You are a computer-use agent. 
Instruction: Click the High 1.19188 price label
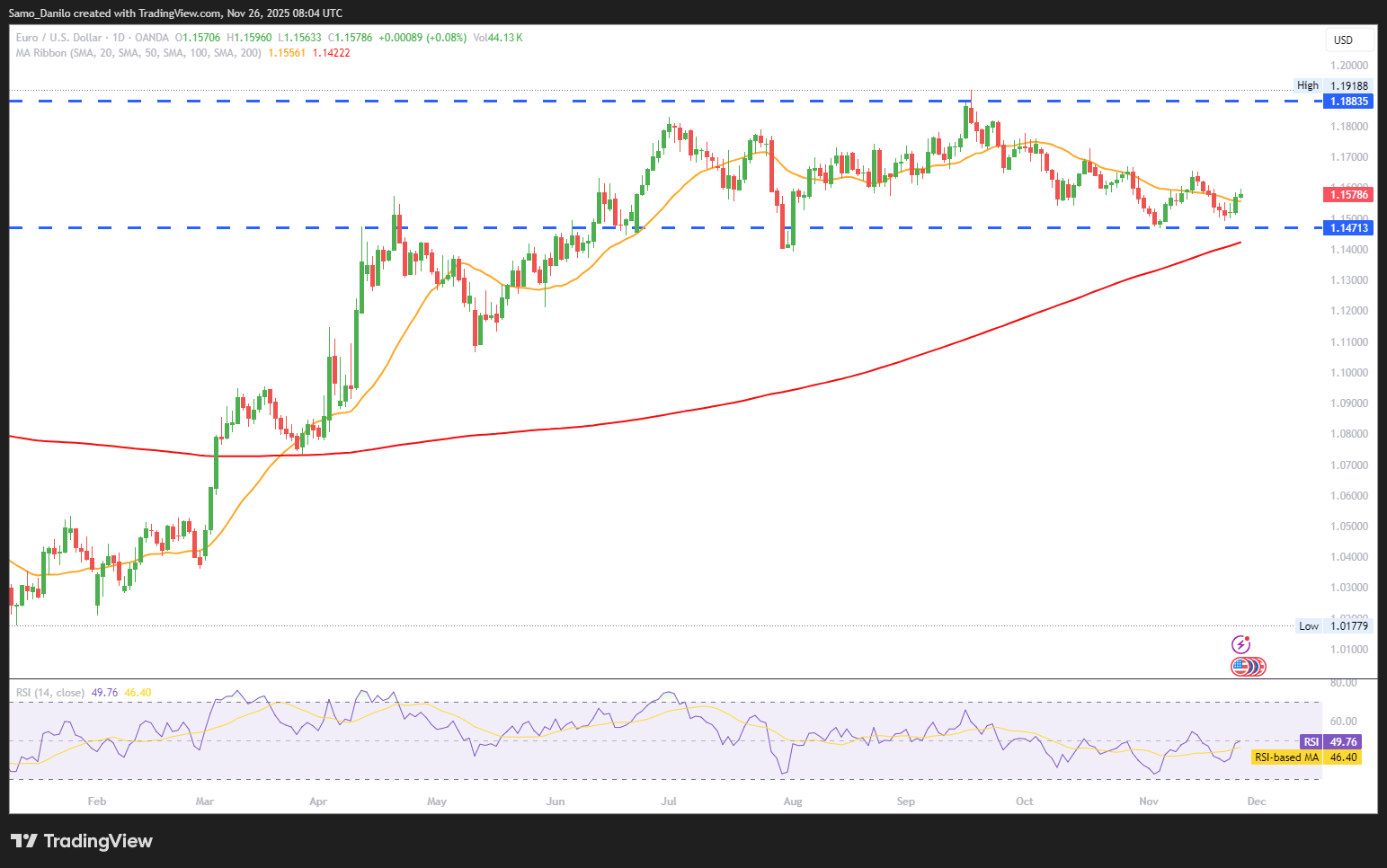(1333, 85)
